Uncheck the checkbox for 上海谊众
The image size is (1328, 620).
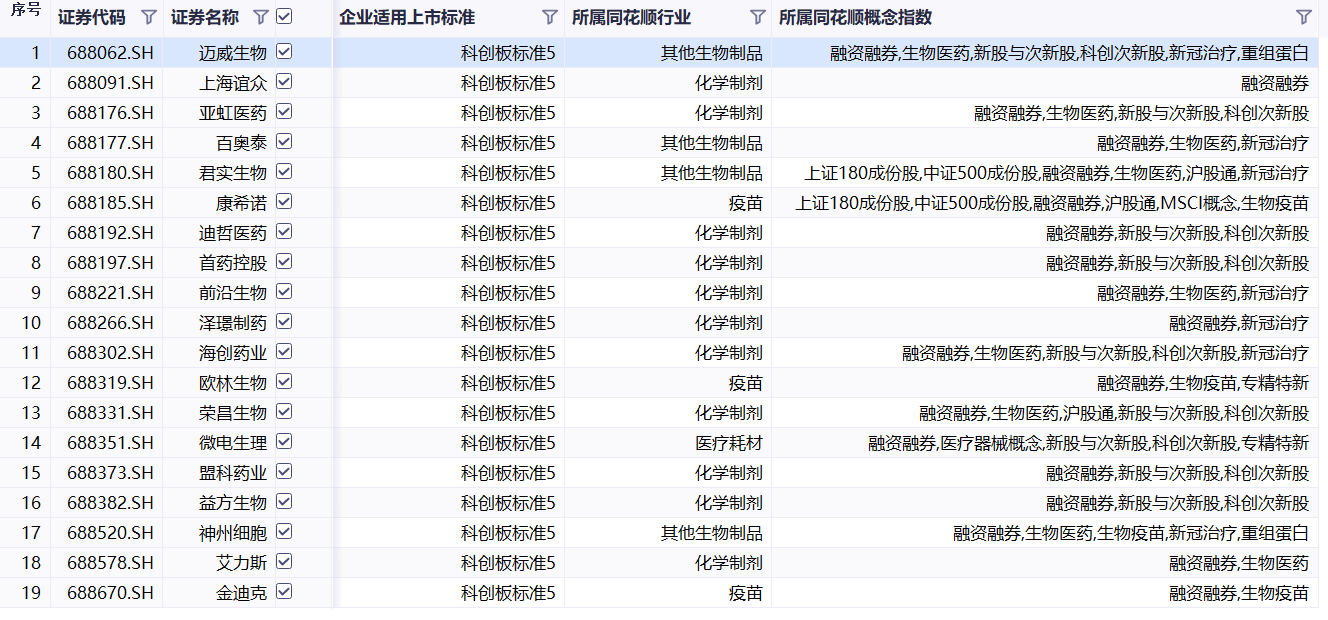tap(284, 82)
